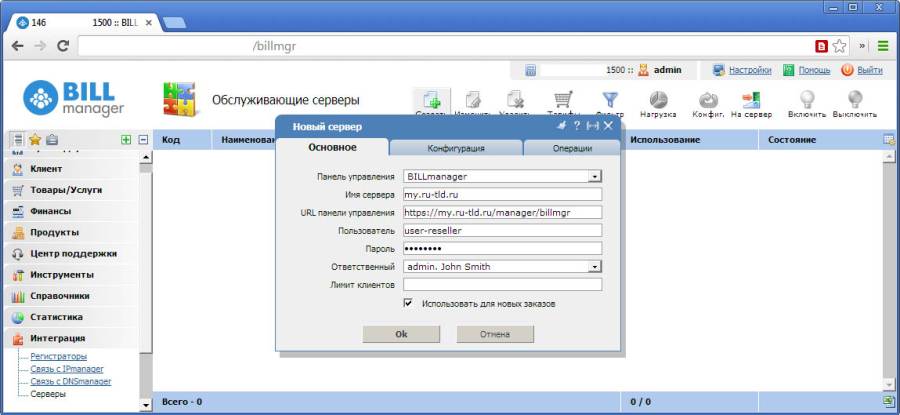Screen dimensions: 900x415
Task: Click the Выйти logout link
Action: (x=870, y=70)
